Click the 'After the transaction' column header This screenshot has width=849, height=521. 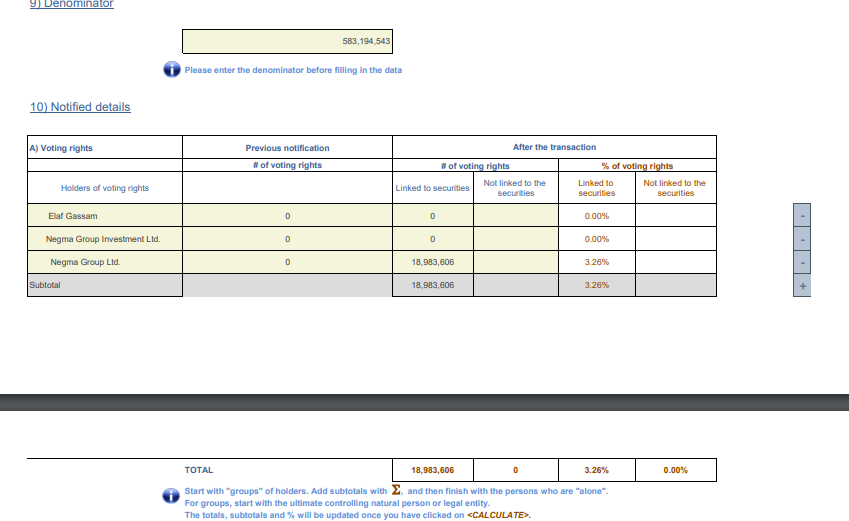(x=554, y=147)
